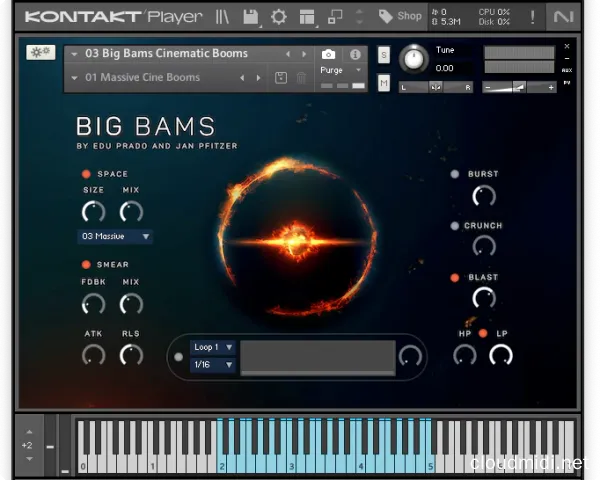Mute the instrument with M button
The width and height of the screenshot is (600, 480).
point(384,83)
